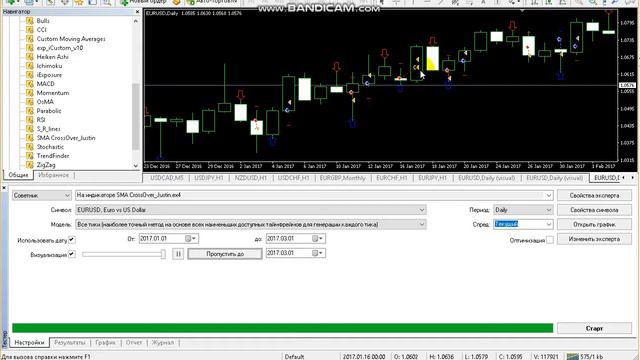Switch to the Избранное tab in Navigator

pyautogui.click(x=53, y=175)
